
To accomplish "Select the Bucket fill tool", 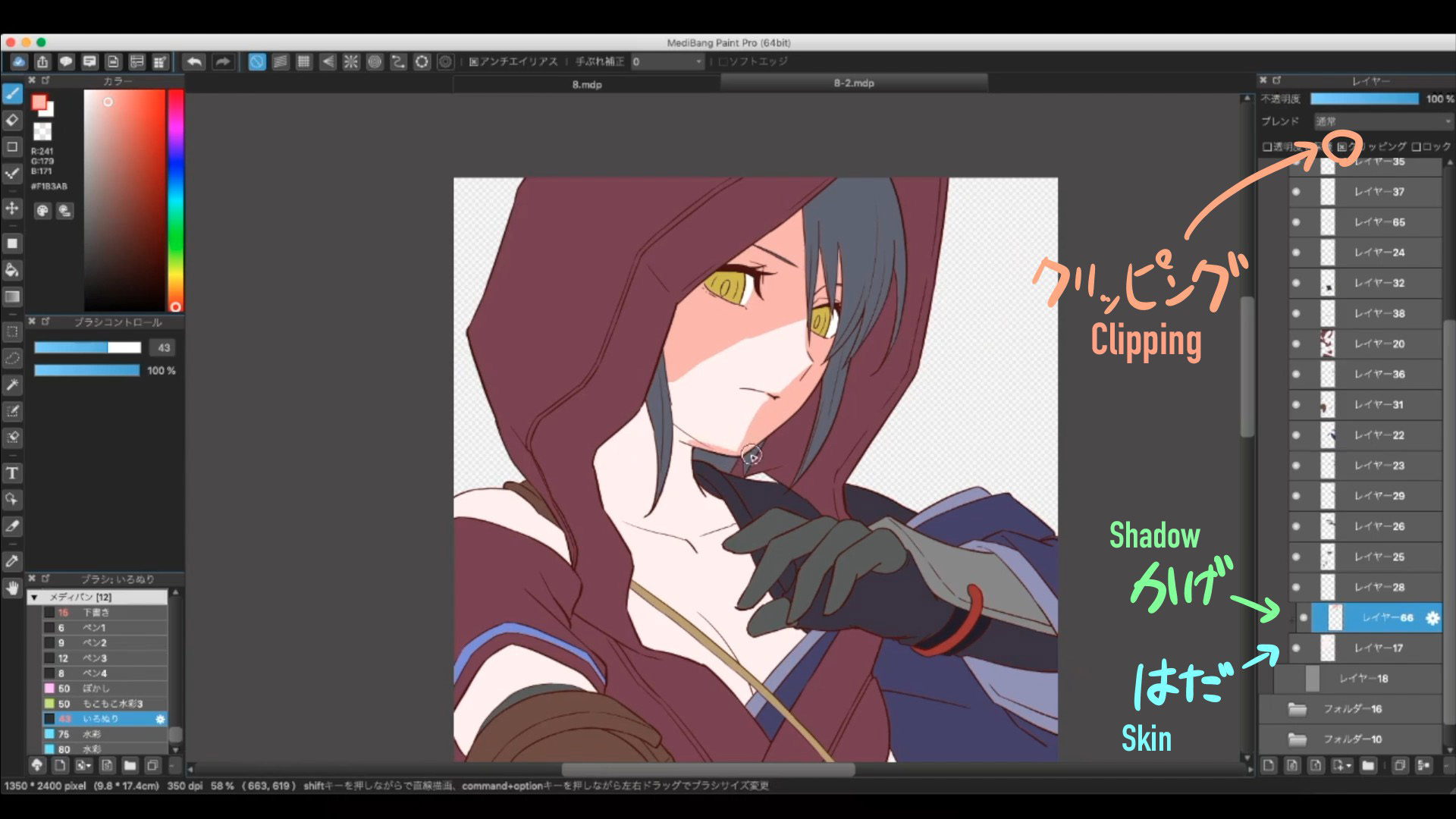I will click(x=12, y=270).
